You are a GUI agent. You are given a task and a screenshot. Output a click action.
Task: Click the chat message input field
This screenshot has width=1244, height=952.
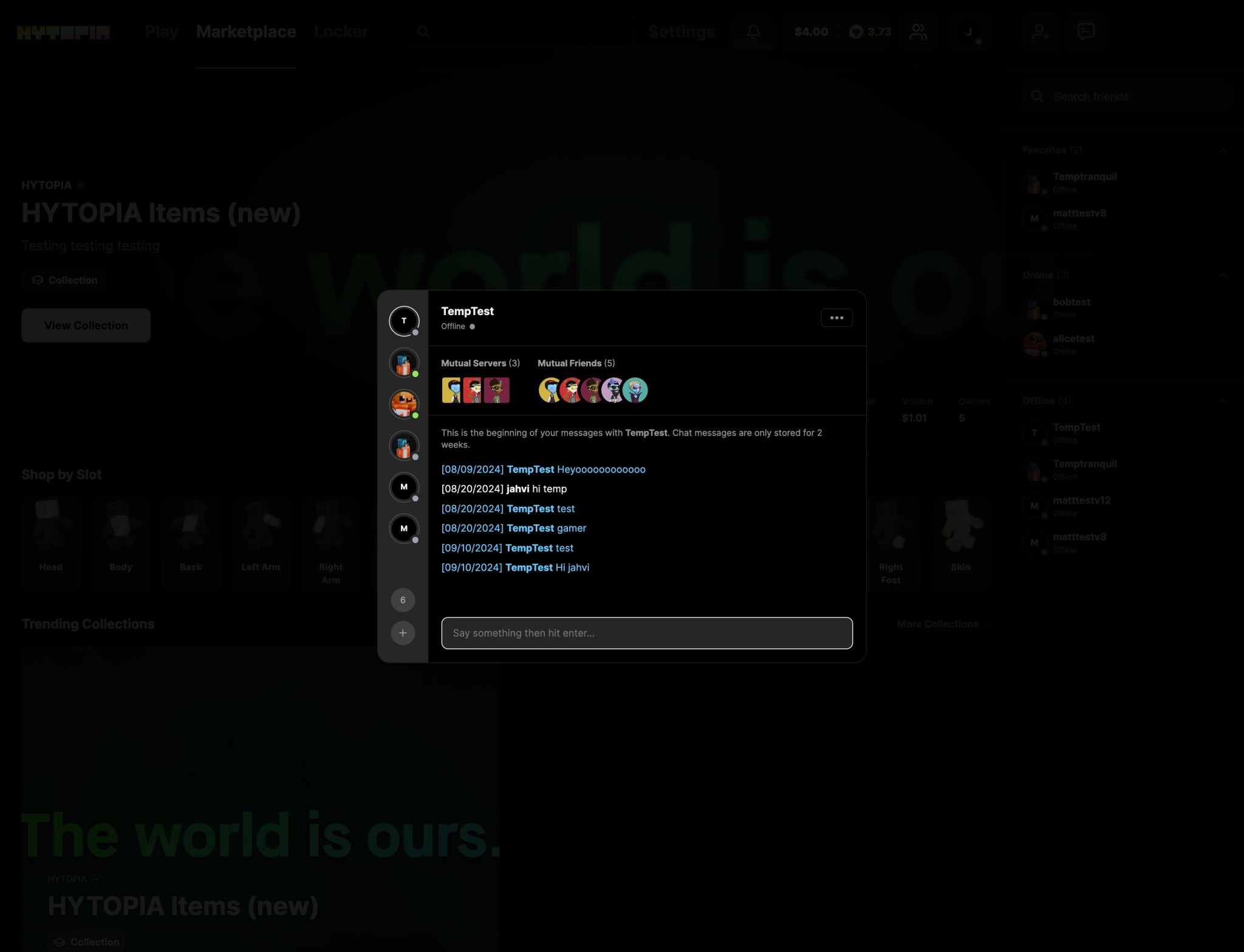coord(646,633)
